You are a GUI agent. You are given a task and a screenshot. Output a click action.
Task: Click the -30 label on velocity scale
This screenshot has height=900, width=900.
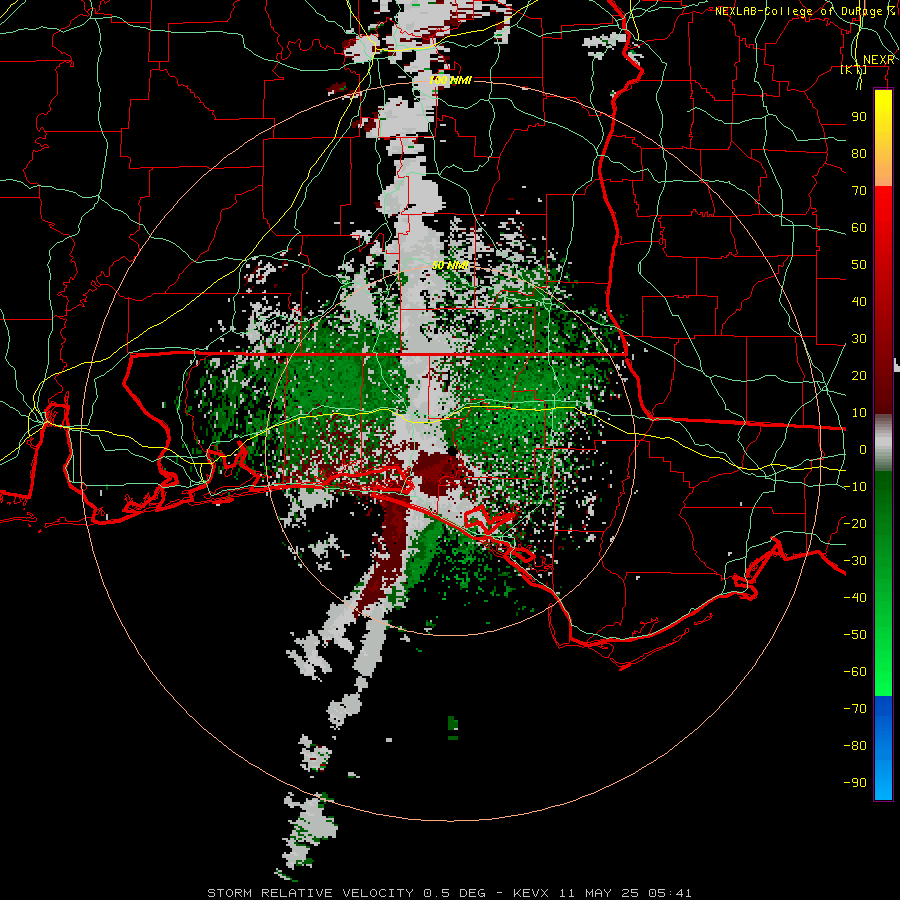click(855, 561)
